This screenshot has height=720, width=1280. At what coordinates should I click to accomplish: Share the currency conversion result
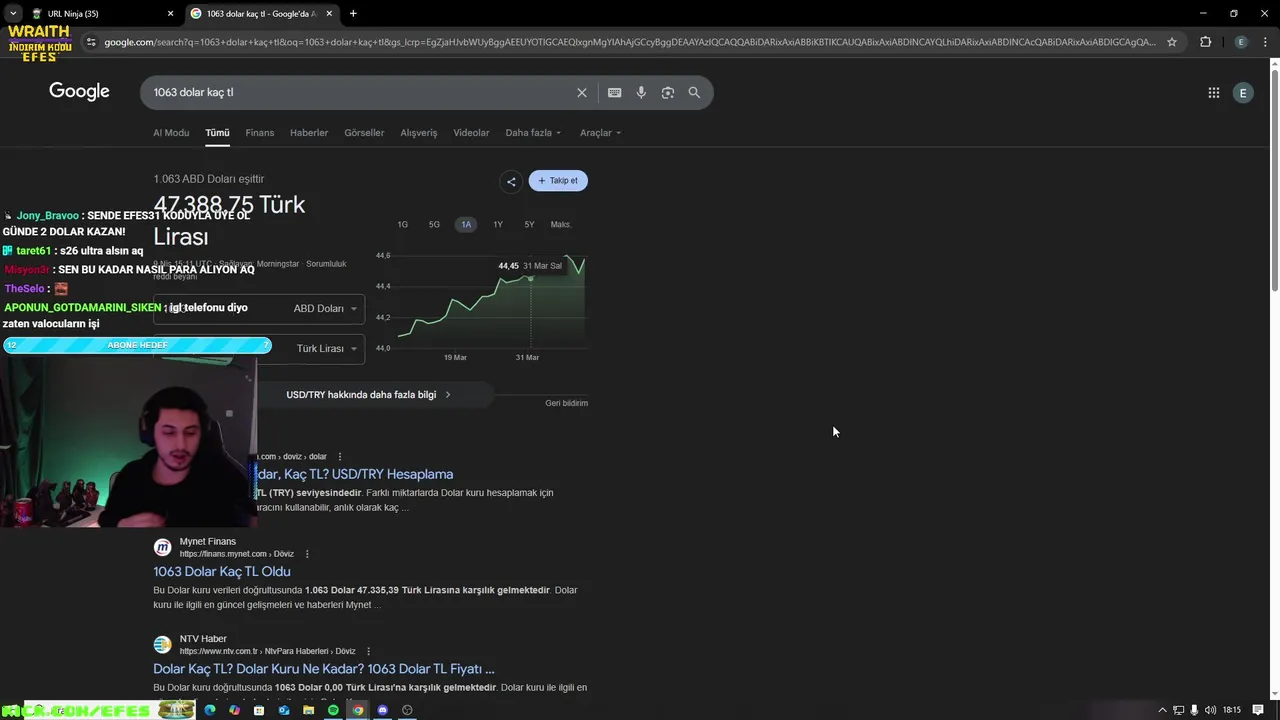coord(511,181)
